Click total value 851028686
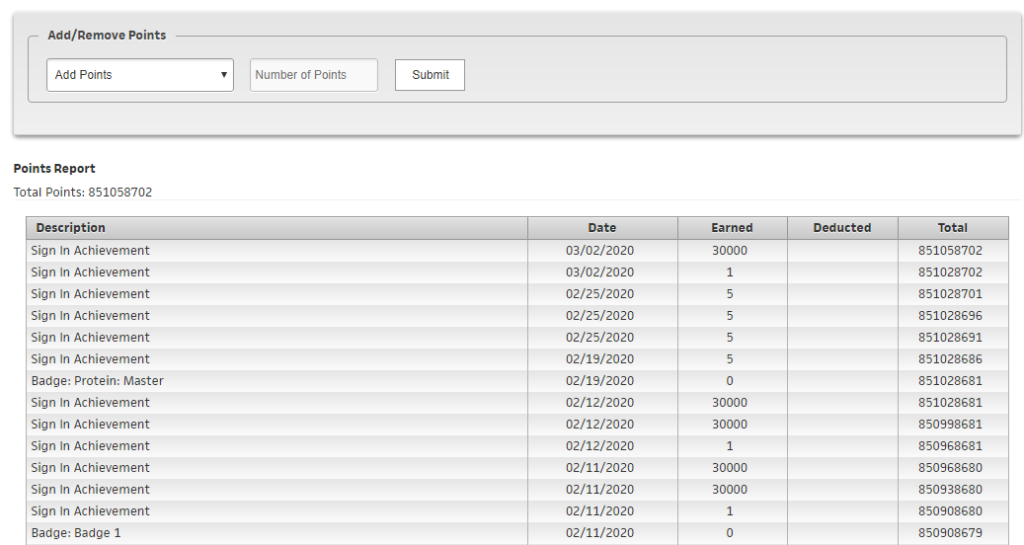This screenshot has width=1024, height=545. pos(950,359)
